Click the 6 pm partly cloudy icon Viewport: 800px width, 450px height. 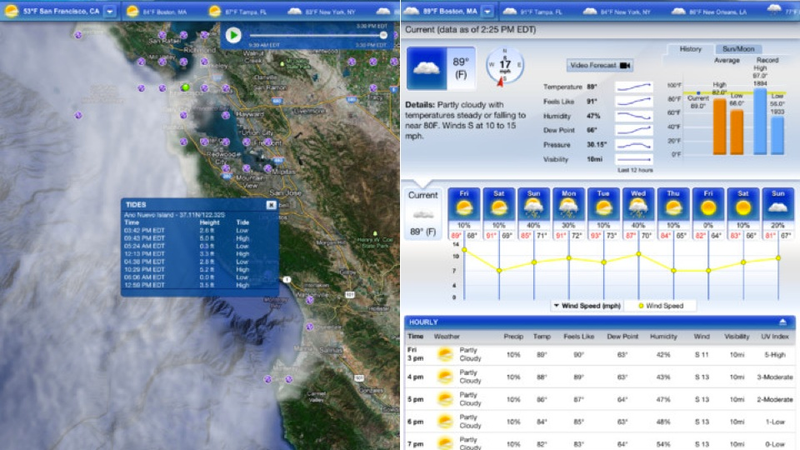[445, 421]
